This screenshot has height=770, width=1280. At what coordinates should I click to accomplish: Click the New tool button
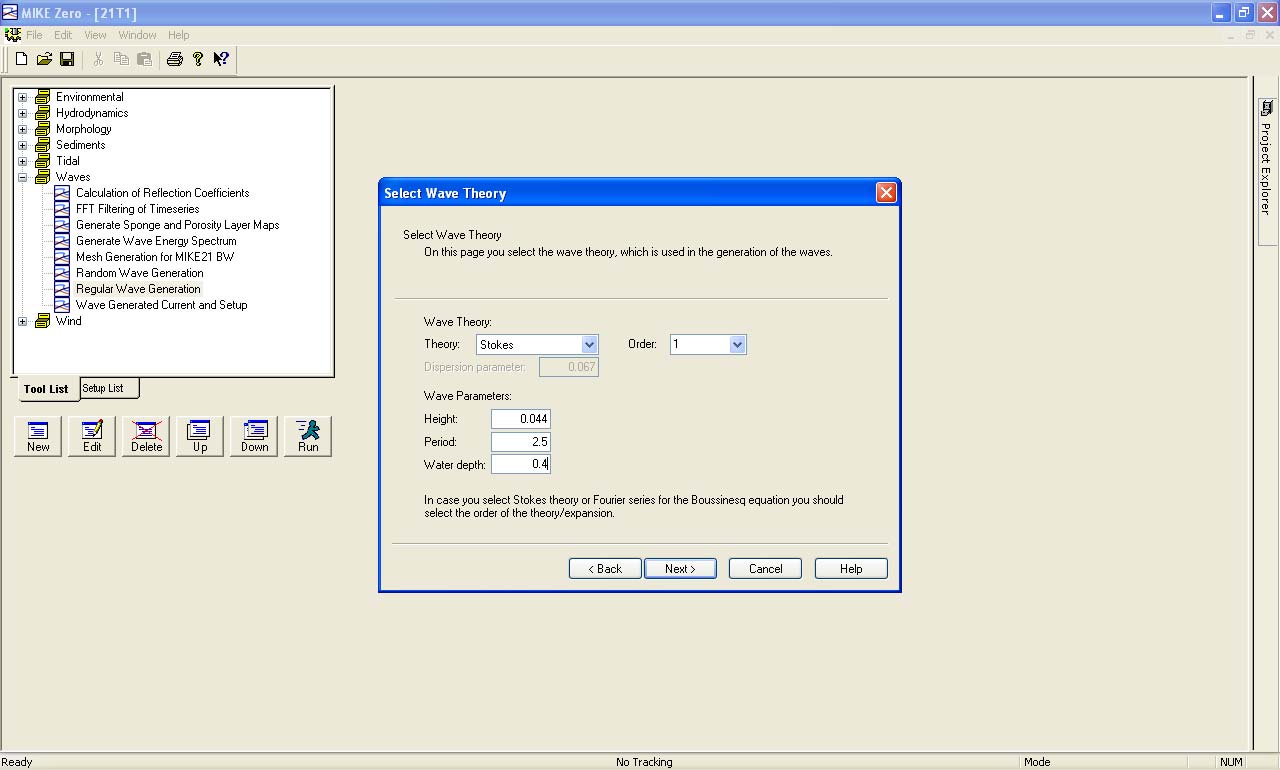click(x=38, y=436)
